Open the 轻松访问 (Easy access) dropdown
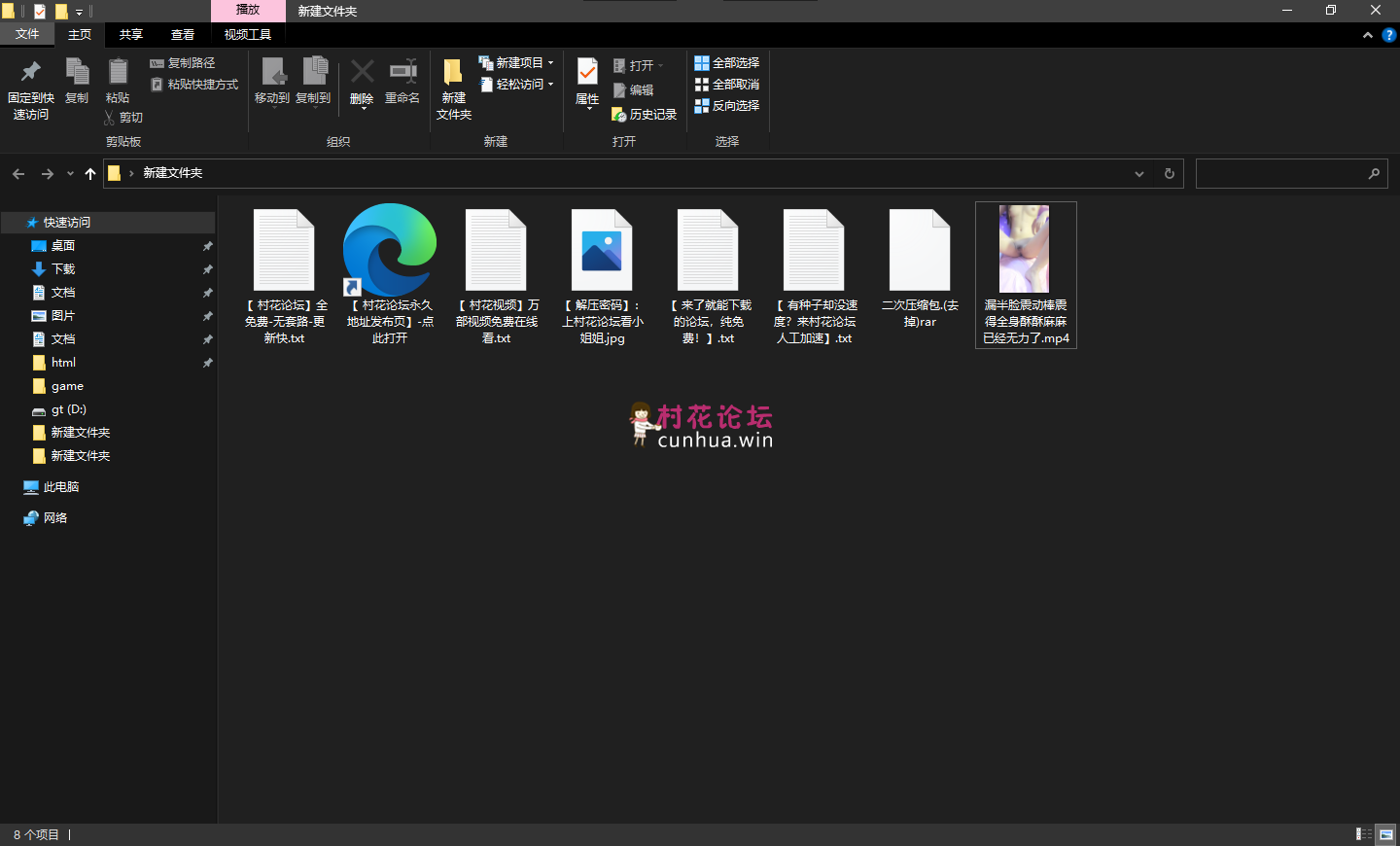The height and width of the screenshot is (846, 1400). pyautogui.click(x=550, y=85)
